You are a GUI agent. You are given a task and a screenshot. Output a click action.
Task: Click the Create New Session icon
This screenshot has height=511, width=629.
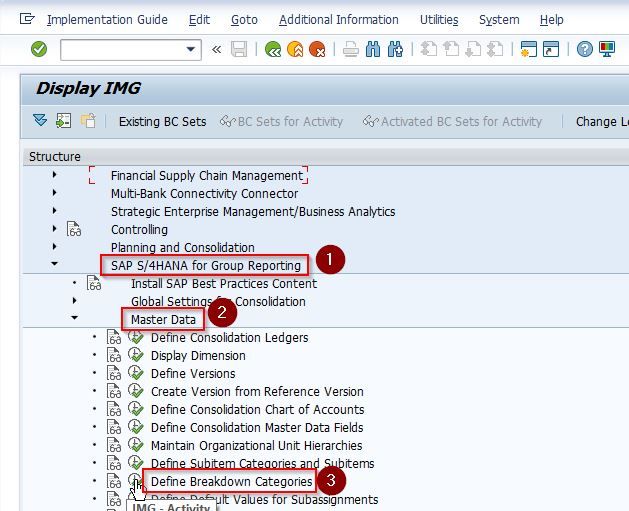click(529, 49)
